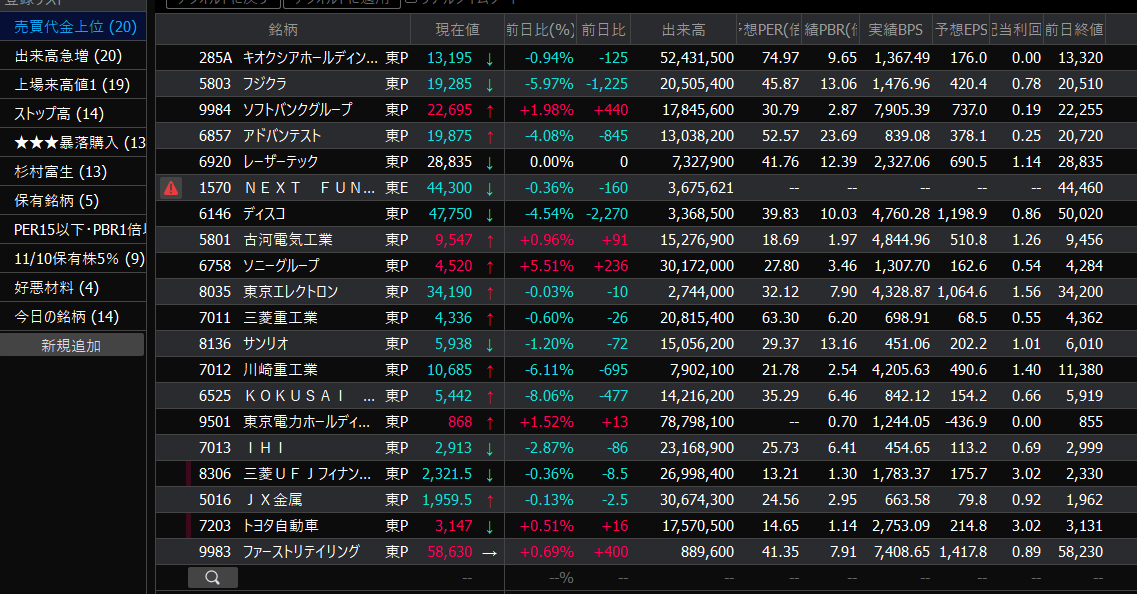Click the right arrow on the ファーストリテイリング row
1137x594 pixels.
(x=489, y=551)
